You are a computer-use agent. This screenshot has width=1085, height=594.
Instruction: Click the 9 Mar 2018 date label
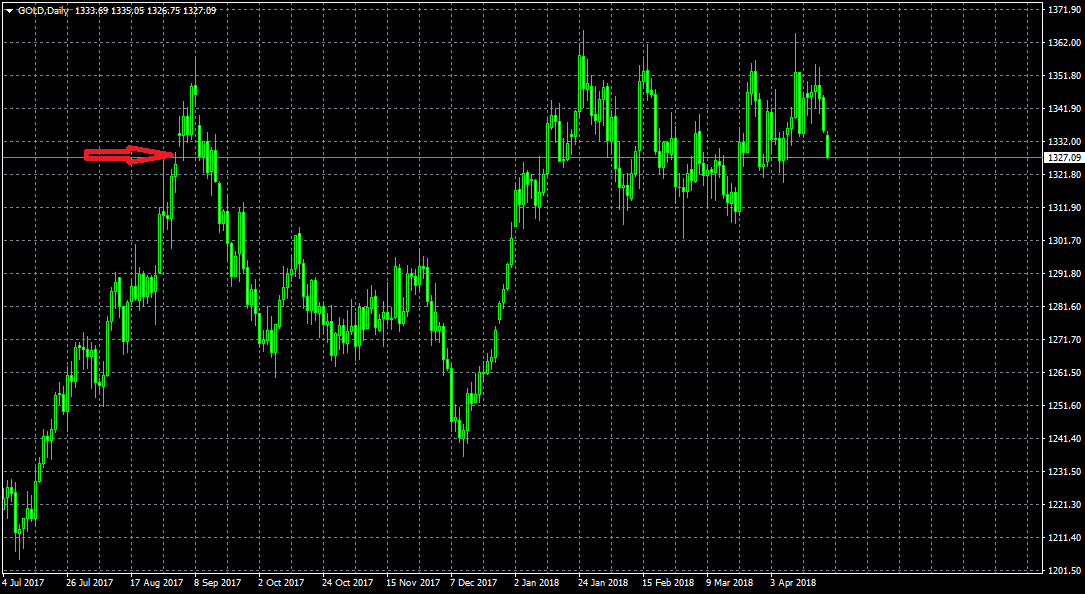730,583
